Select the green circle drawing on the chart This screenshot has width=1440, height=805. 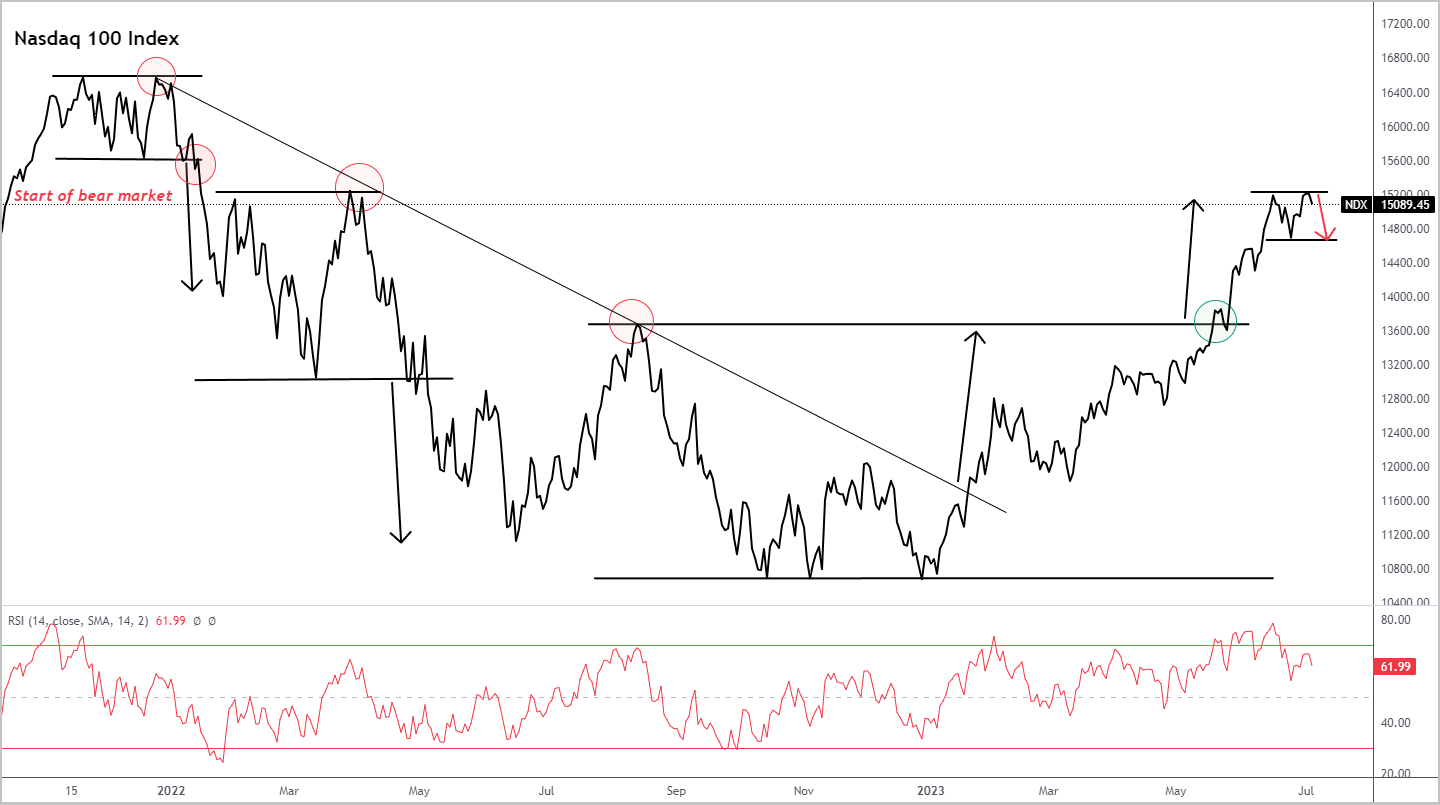[x=1215, y=321]
